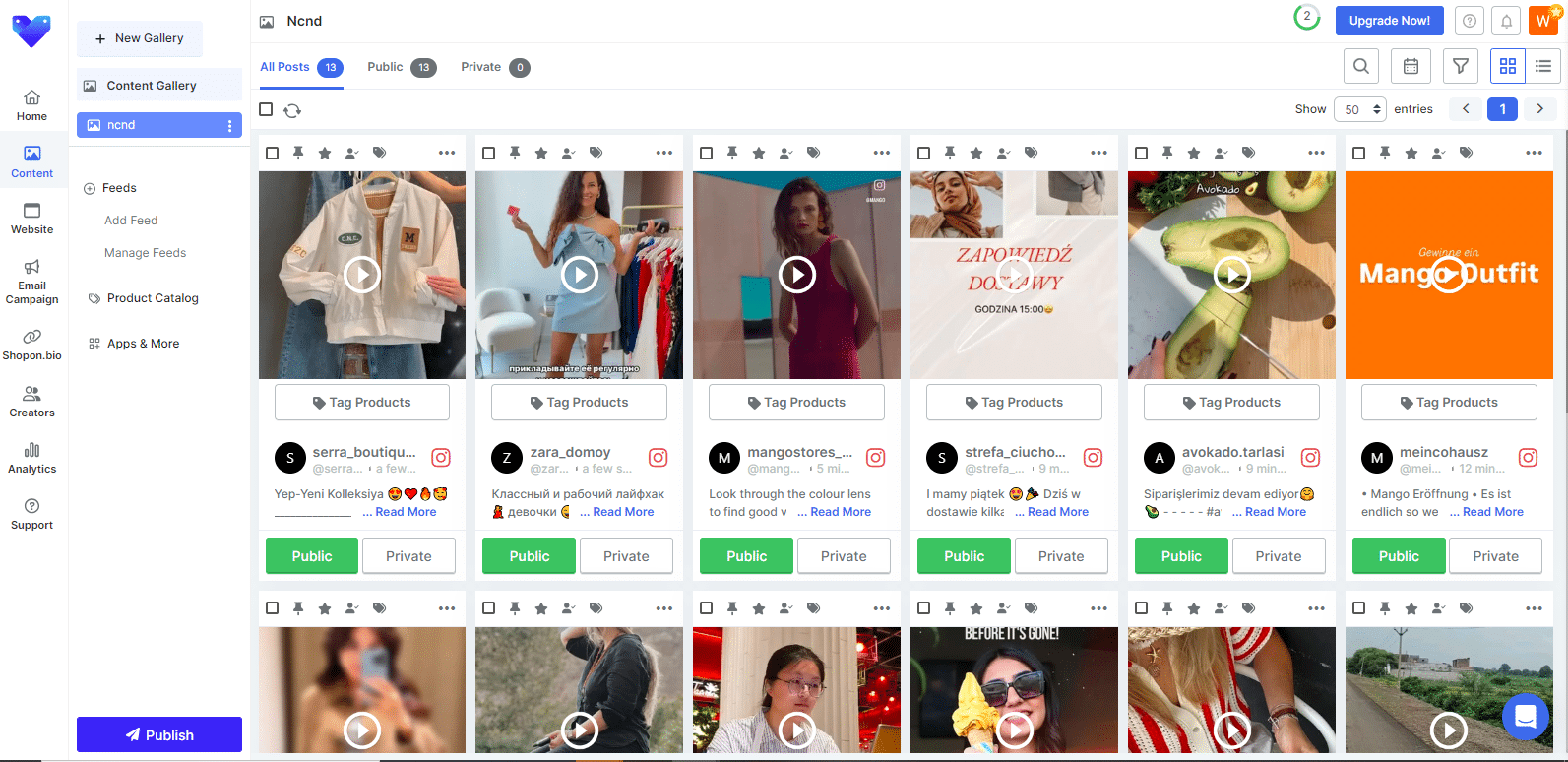
Task: Open chat support bubble
Action: click(x=1525, y=717)
